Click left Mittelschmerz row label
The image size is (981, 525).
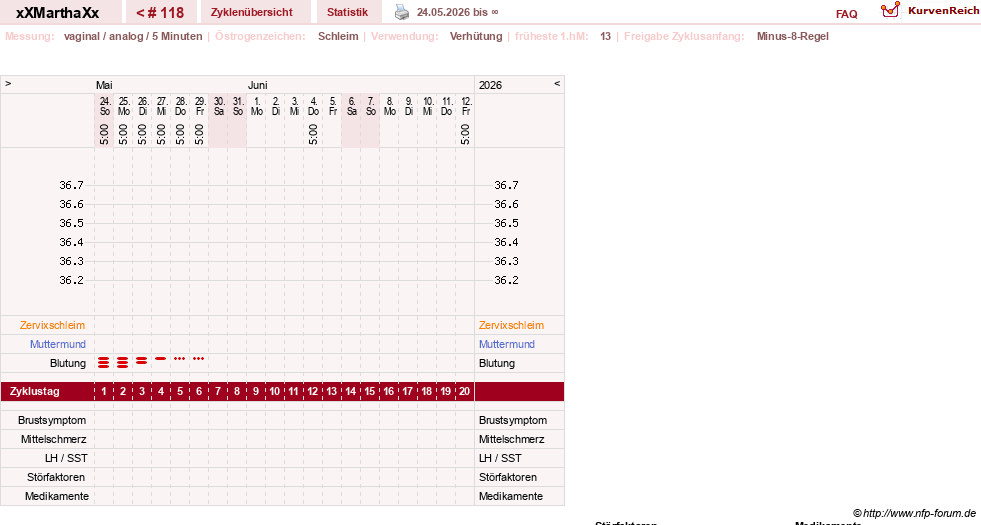(x=53, y=439)
